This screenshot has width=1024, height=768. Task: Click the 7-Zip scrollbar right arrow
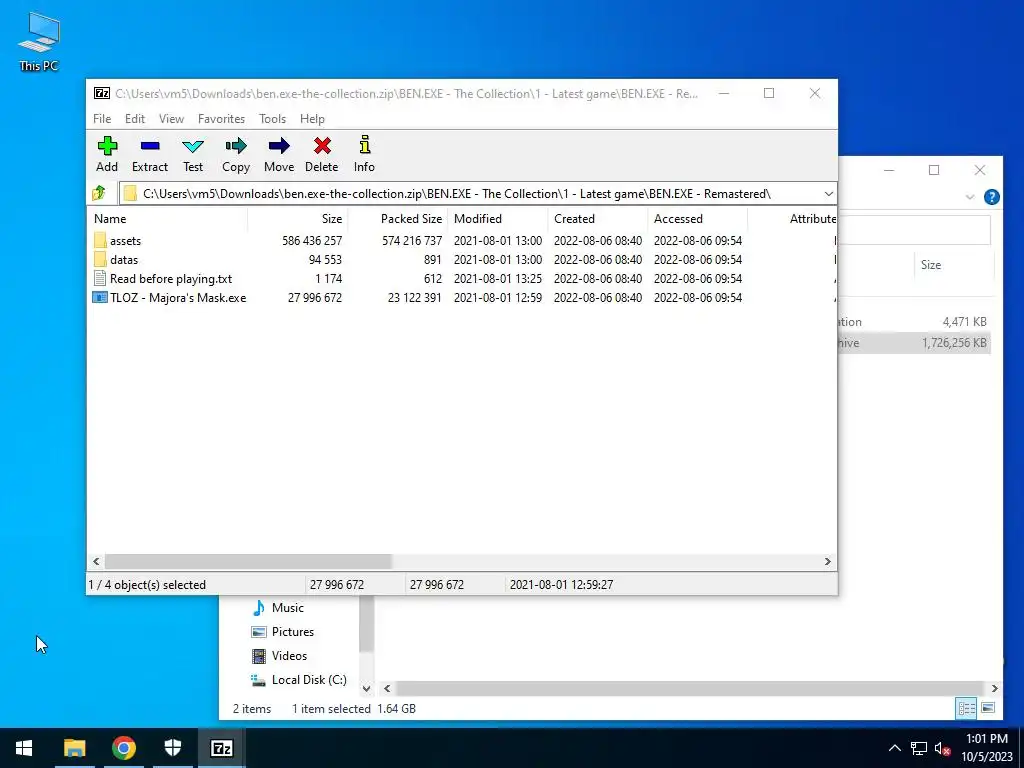(827, 562)
